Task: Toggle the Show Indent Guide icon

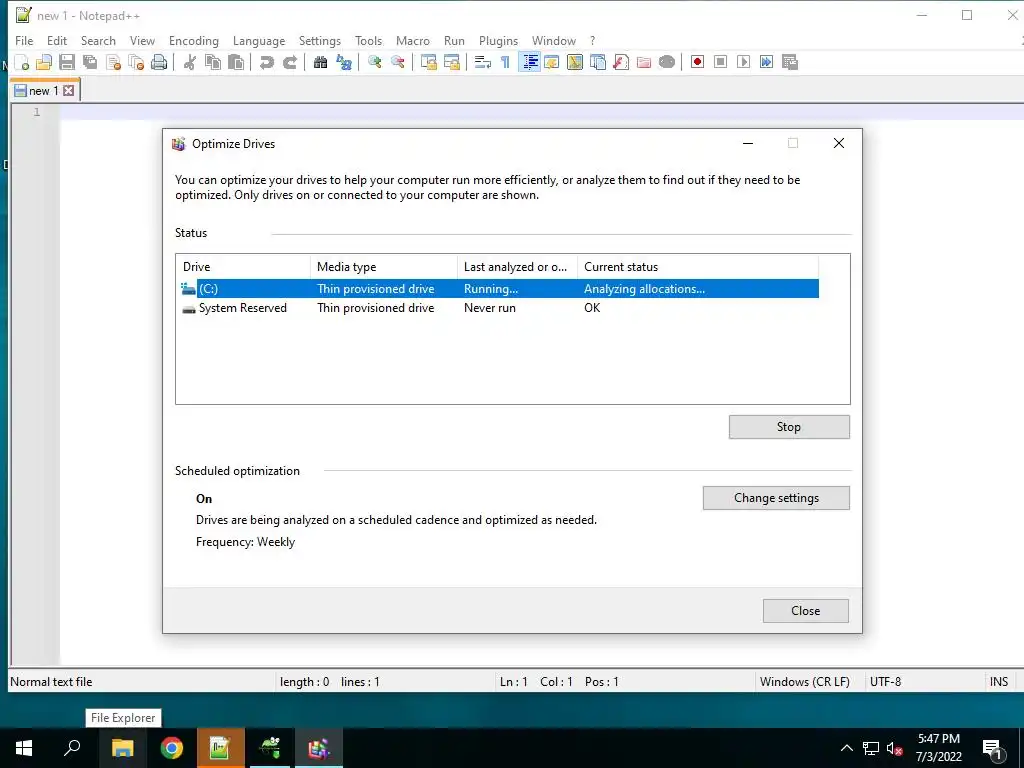Action: click(529, 63)
